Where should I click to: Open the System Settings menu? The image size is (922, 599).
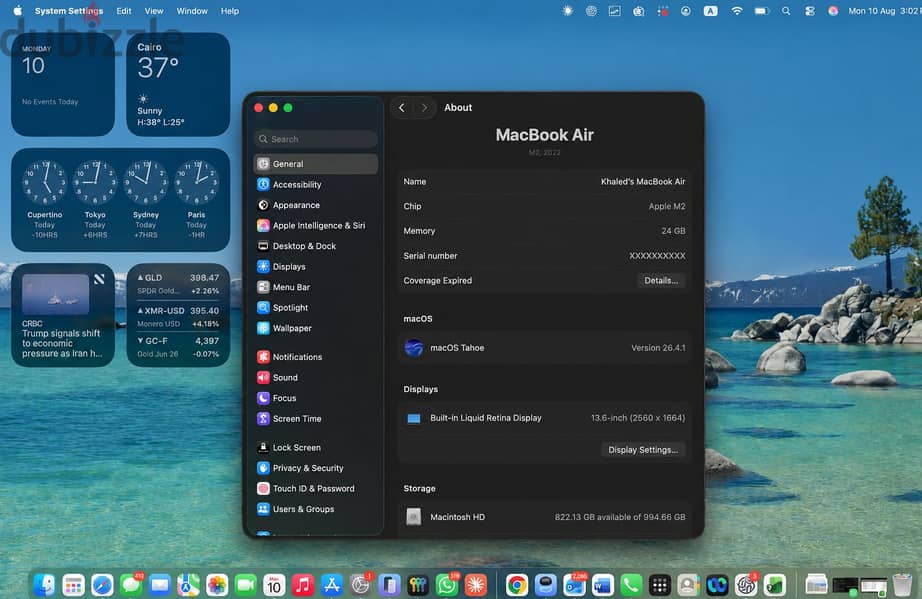coord(69,11)
